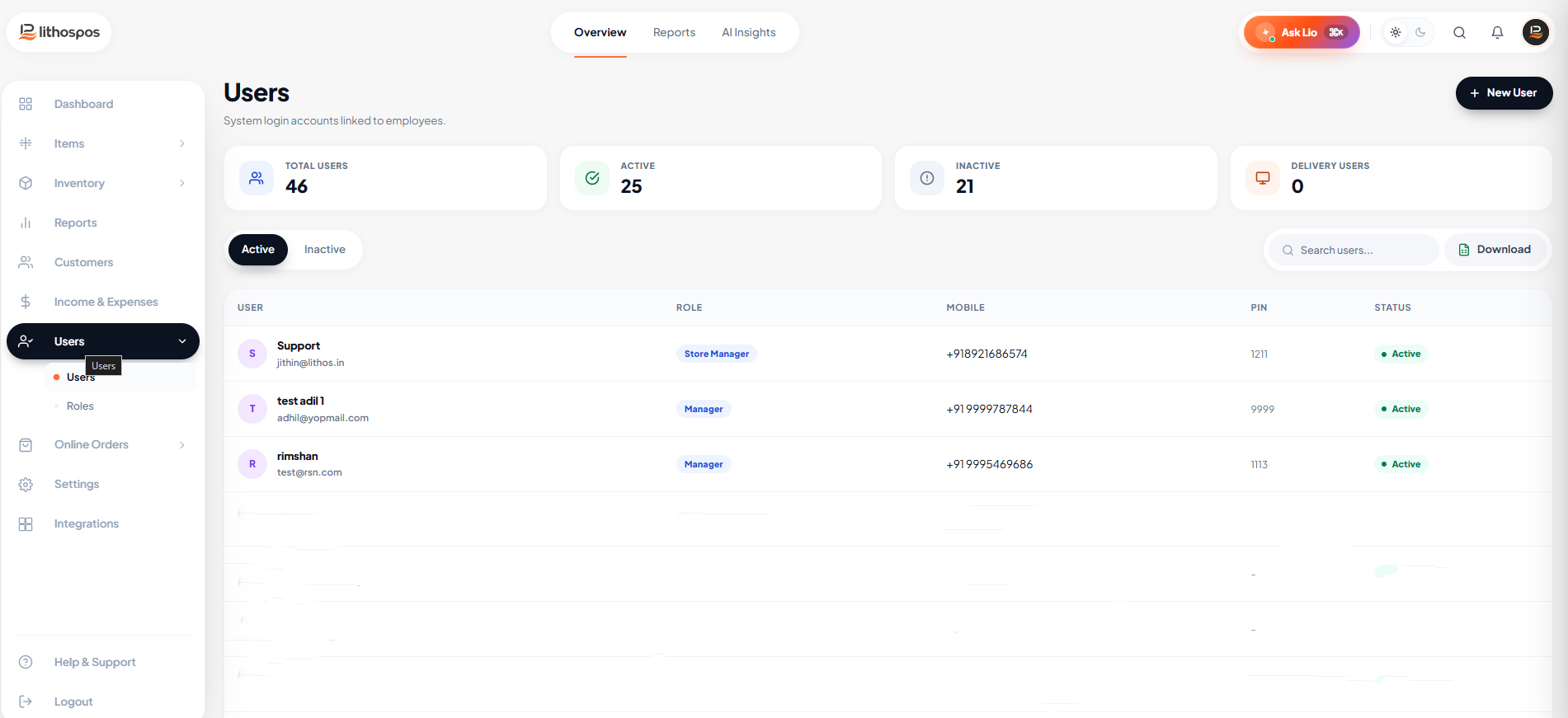The height and width of the screenshot is (718, 1568).
Task: Click the STATUS column header
Action: (1393, 307)
